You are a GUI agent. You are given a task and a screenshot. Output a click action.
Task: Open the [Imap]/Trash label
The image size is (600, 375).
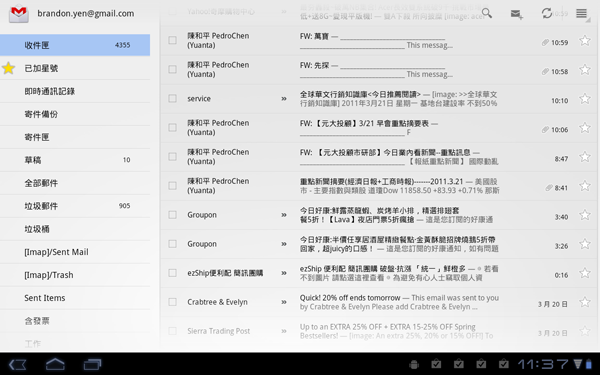point(75,275)
